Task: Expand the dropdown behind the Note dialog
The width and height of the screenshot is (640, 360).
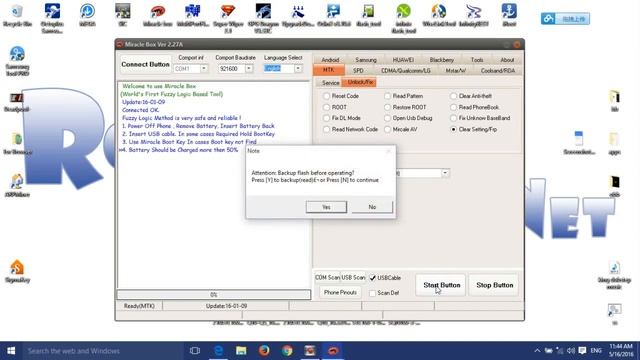Action: tap(445, 173)
